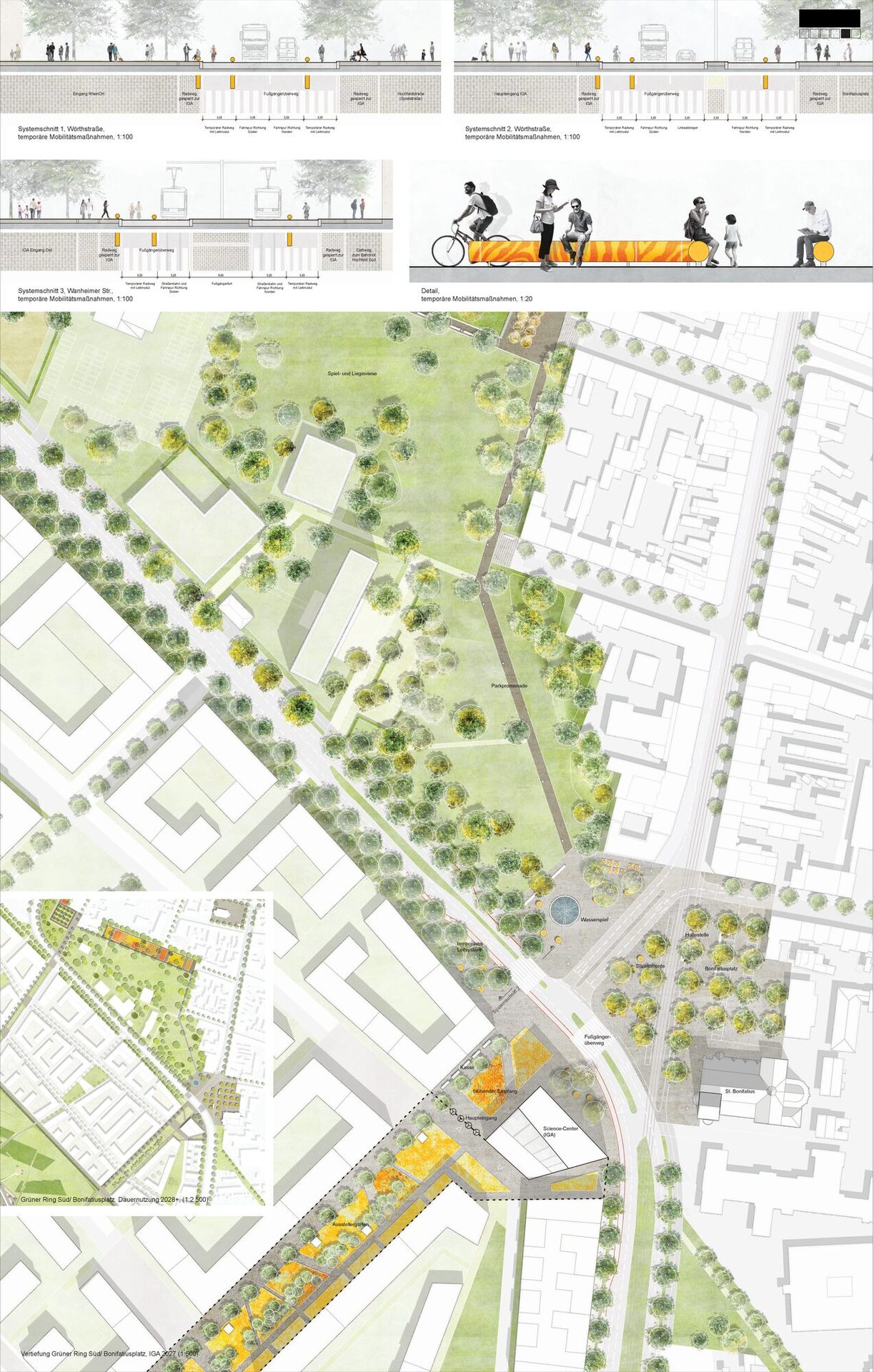The image size is (874, 1372).
Task: Click 'Systemschnitt 1, Wörthstraße' caption
Action: [63, 129]
